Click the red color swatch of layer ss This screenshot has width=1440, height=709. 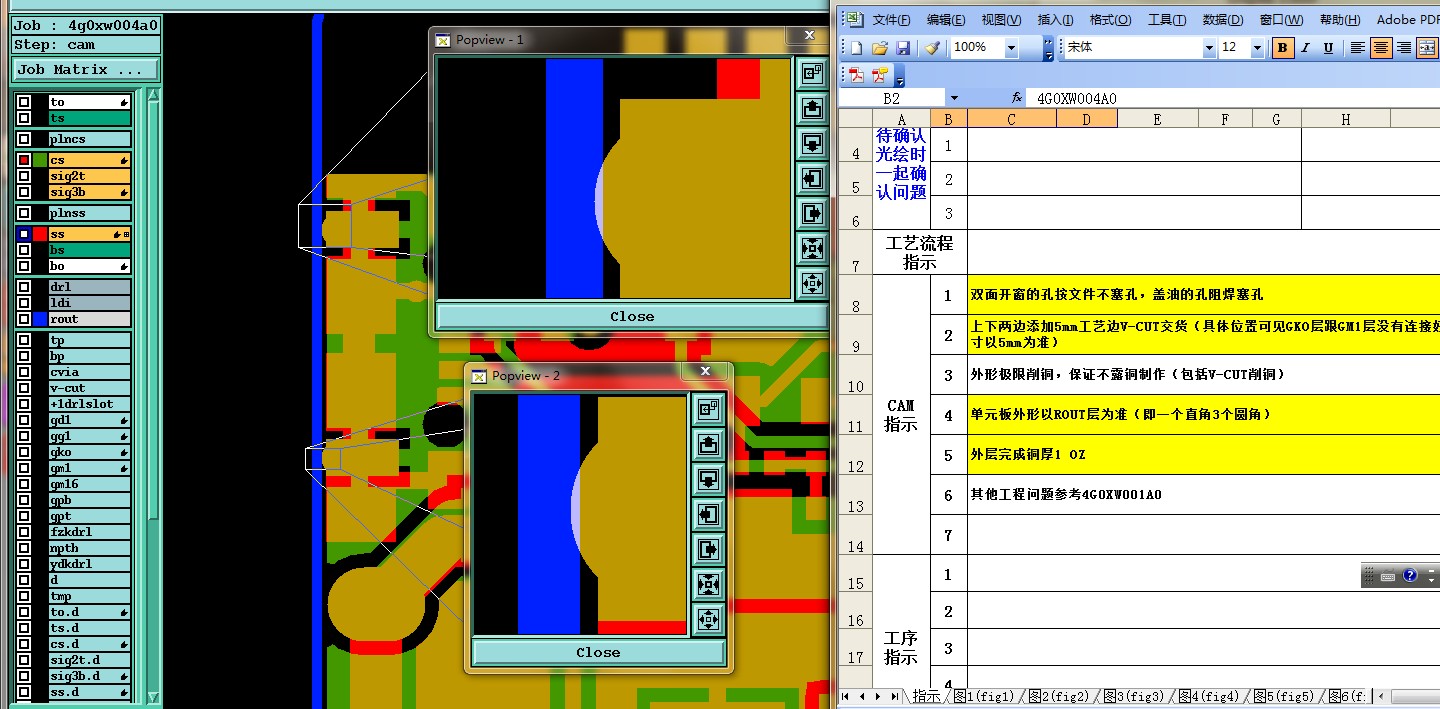pos(40,234)
